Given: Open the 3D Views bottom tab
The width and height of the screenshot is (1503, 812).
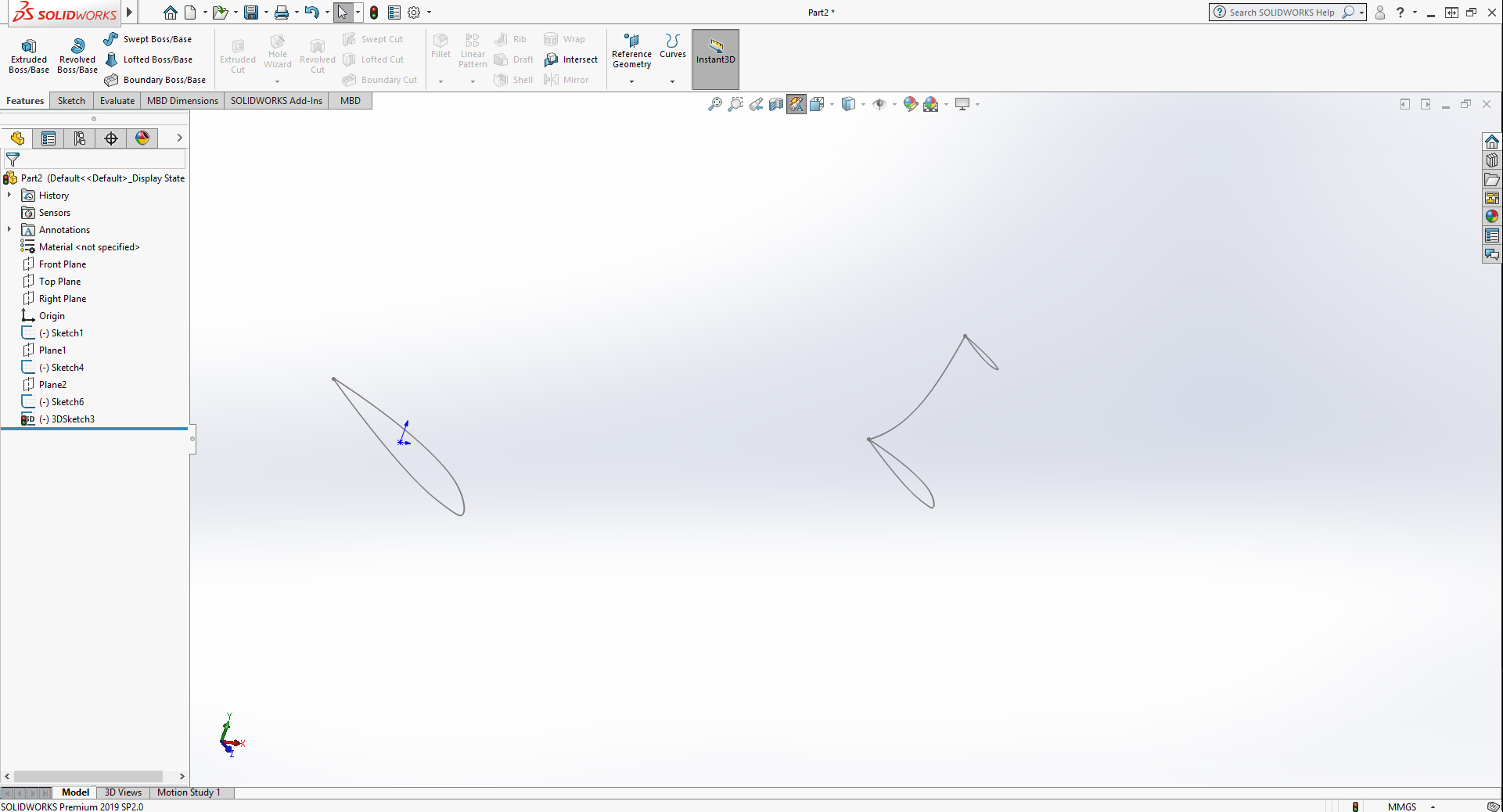Looking at the screenshot, I should 123,792.
